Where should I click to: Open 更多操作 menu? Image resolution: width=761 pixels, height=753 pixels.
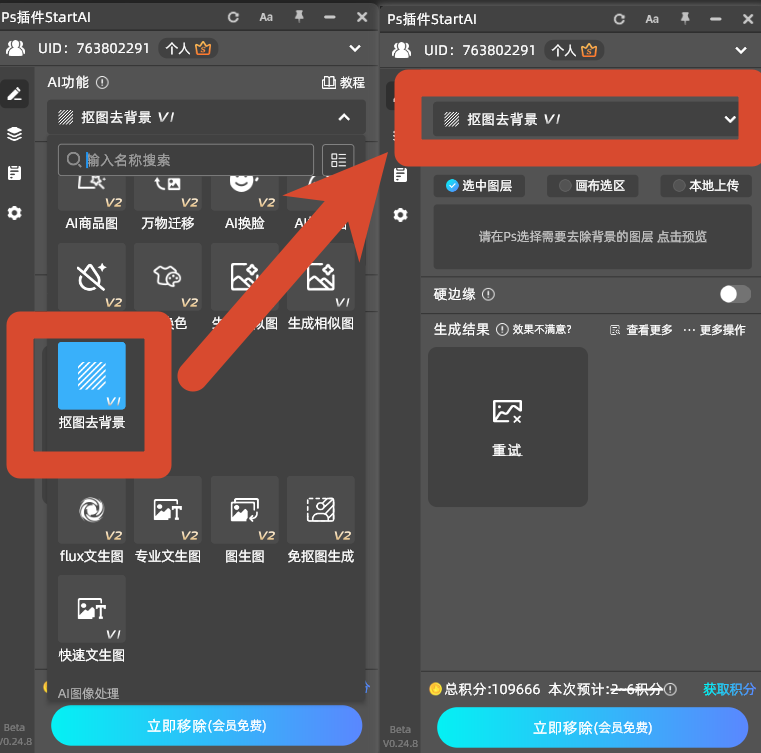point(714,330)
